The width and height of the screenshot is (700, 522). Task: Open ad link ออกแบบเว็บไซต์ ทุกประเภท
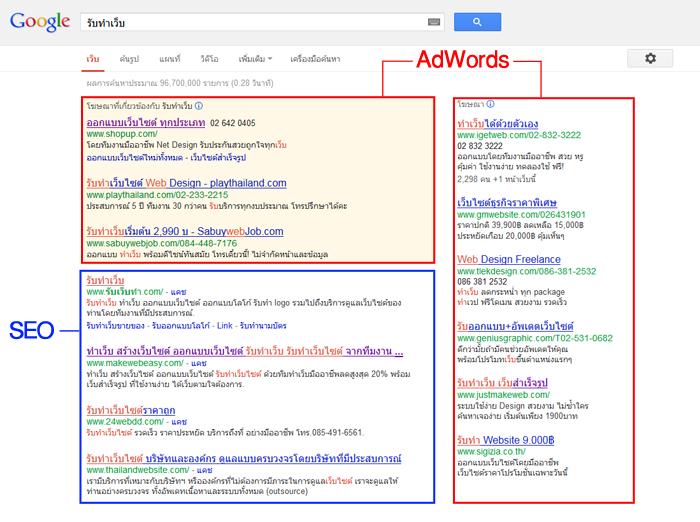[146, 122]
